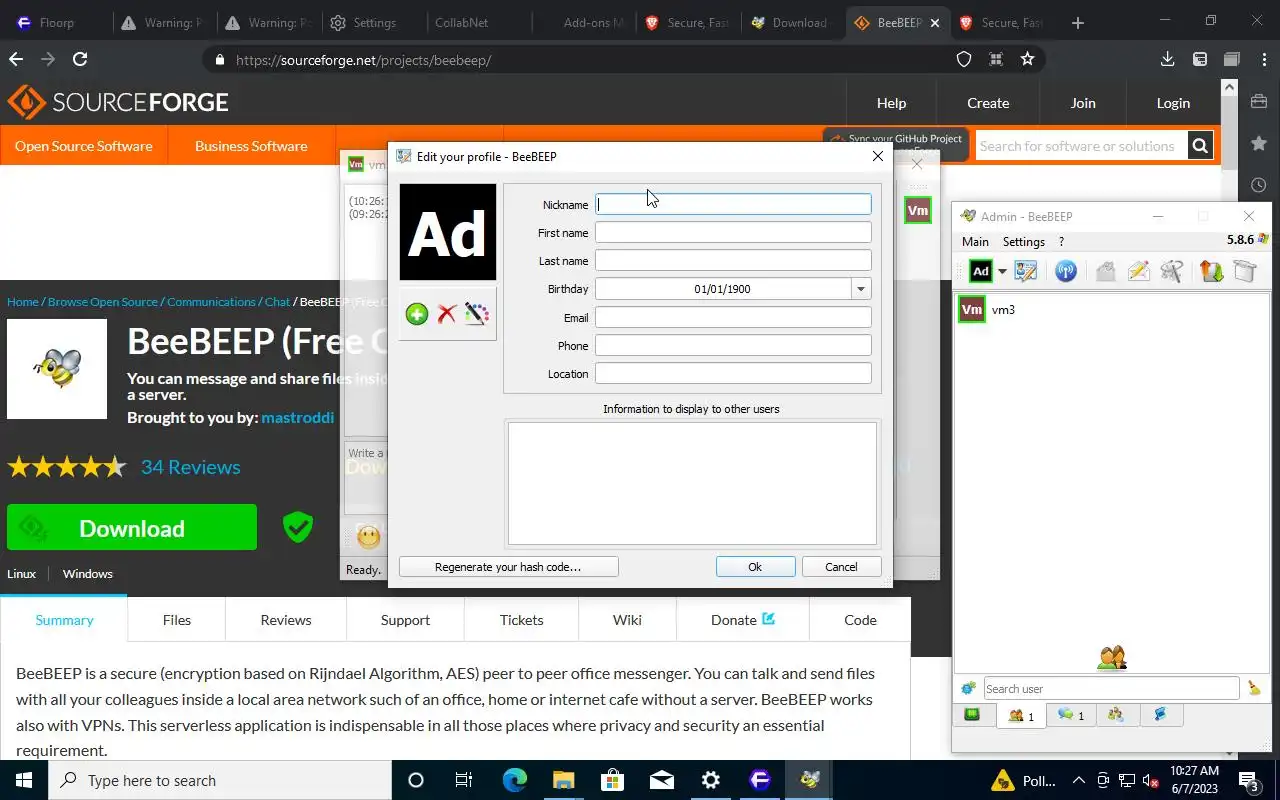Click Cancel in the profile dialog
This screenshot has height=800, width=1280.
841,567
